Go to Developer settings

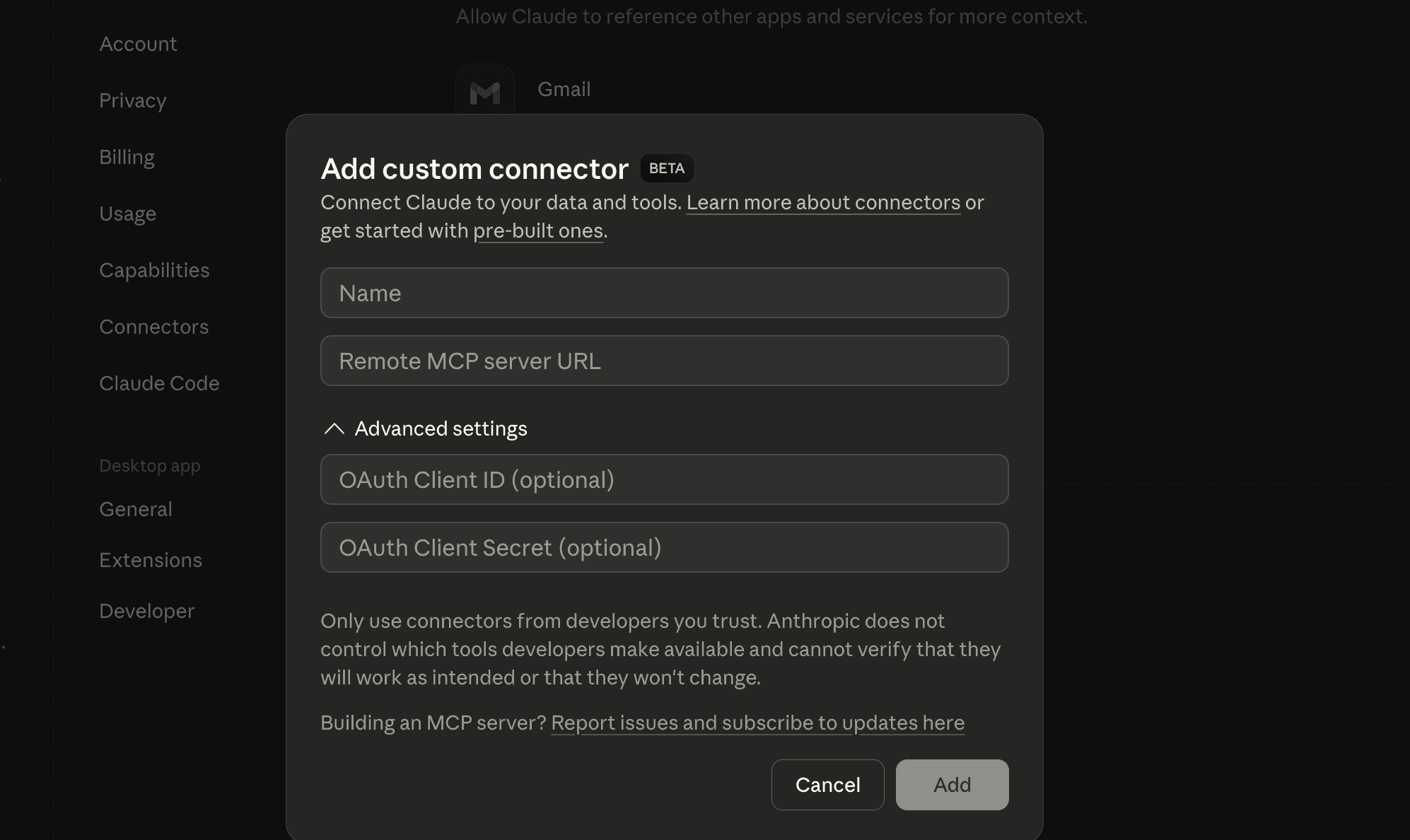tap(146, 611)
